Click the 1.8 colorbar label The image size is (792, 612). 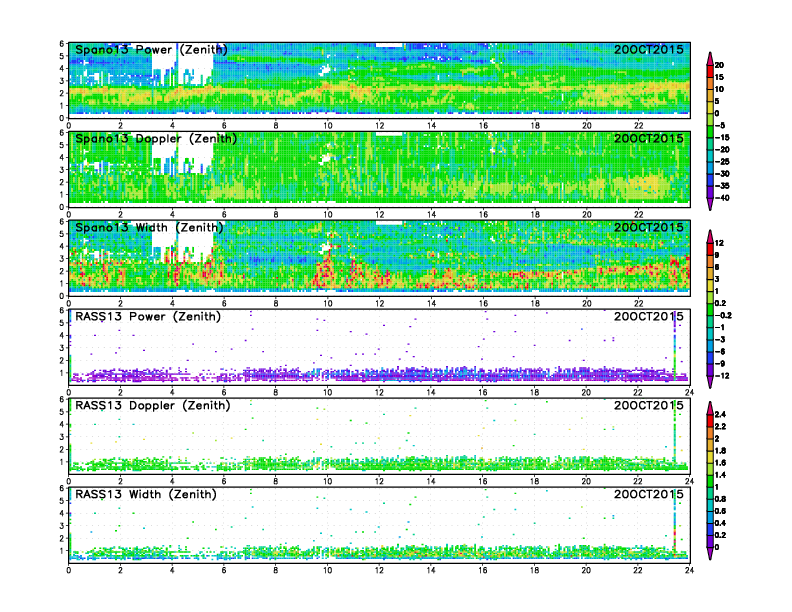click(721, 450)
